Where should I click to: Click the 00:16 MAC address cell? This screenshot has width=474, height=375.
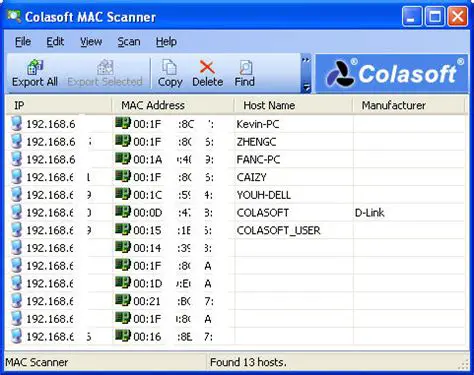pos(173,337)
